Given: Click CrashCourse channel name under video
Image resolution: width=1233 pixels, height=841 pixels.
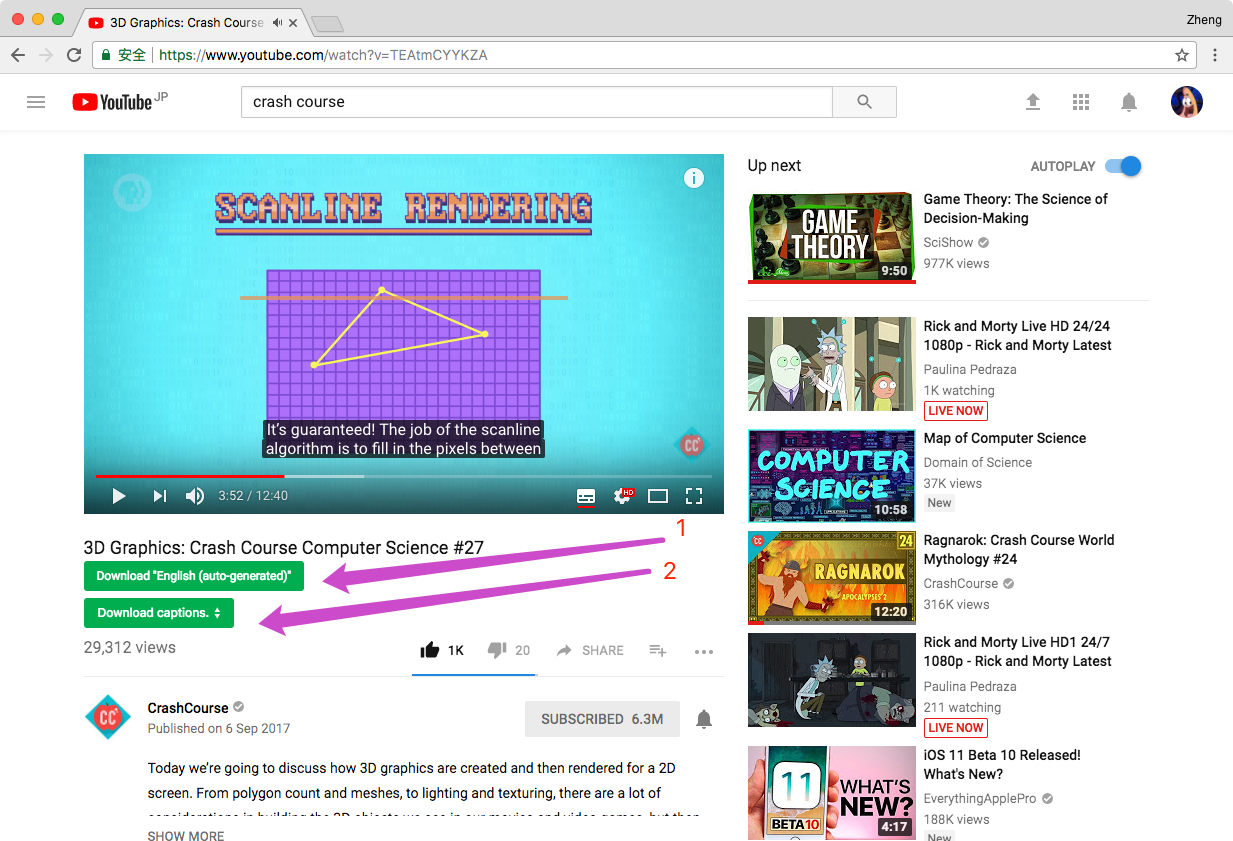Looking at the screenshot, I should (x=188, y=708).
